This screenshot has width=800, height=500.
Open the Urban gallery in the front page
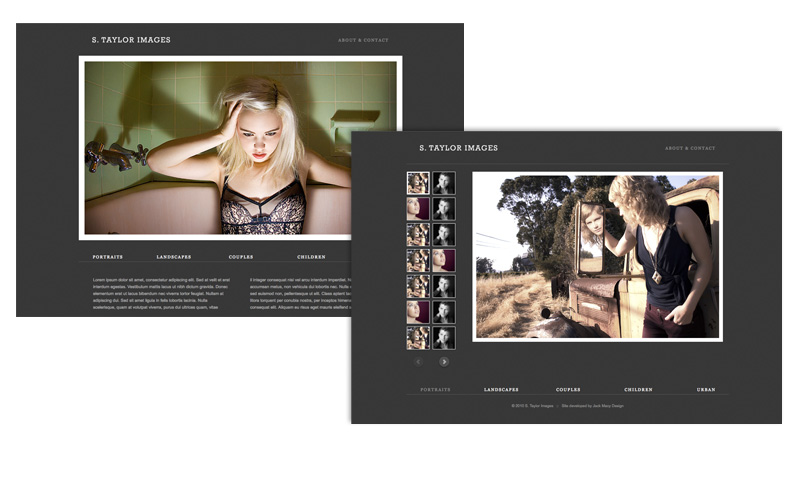pos(705,389)
